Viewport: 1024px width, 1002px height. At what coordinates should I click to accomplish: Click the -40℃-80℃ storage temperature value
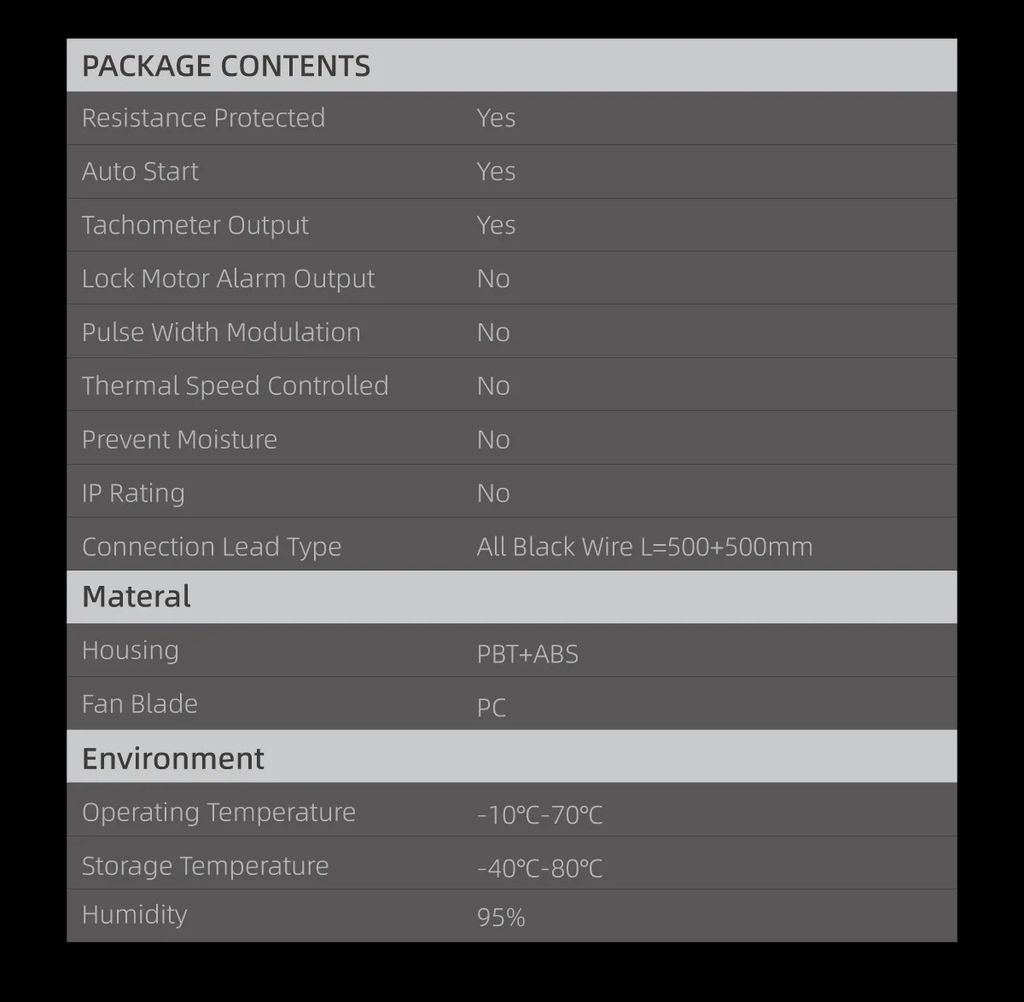tap(539, 868)
